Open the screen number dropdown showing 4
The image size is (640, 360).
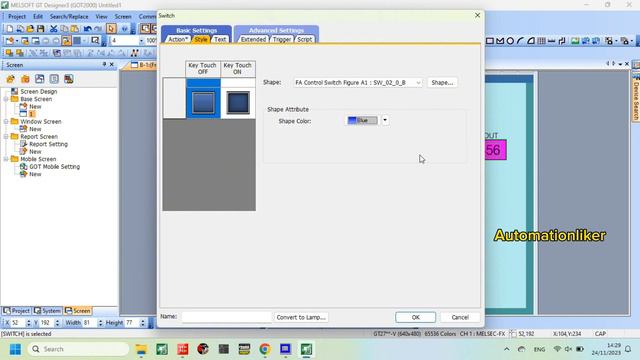click(141, 40)
